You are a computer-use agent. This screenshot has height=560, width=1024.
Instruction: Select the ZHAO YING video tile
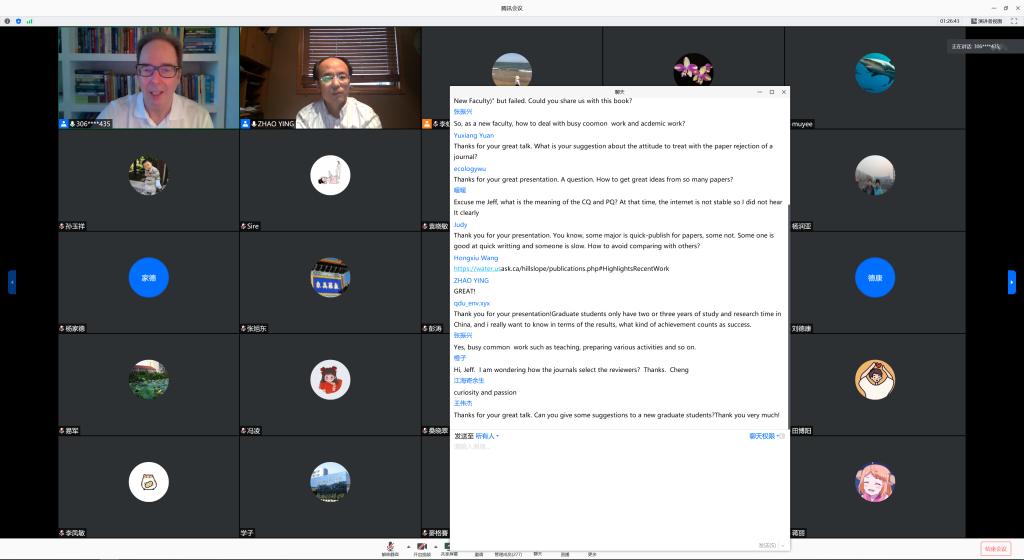pos(330,78)
